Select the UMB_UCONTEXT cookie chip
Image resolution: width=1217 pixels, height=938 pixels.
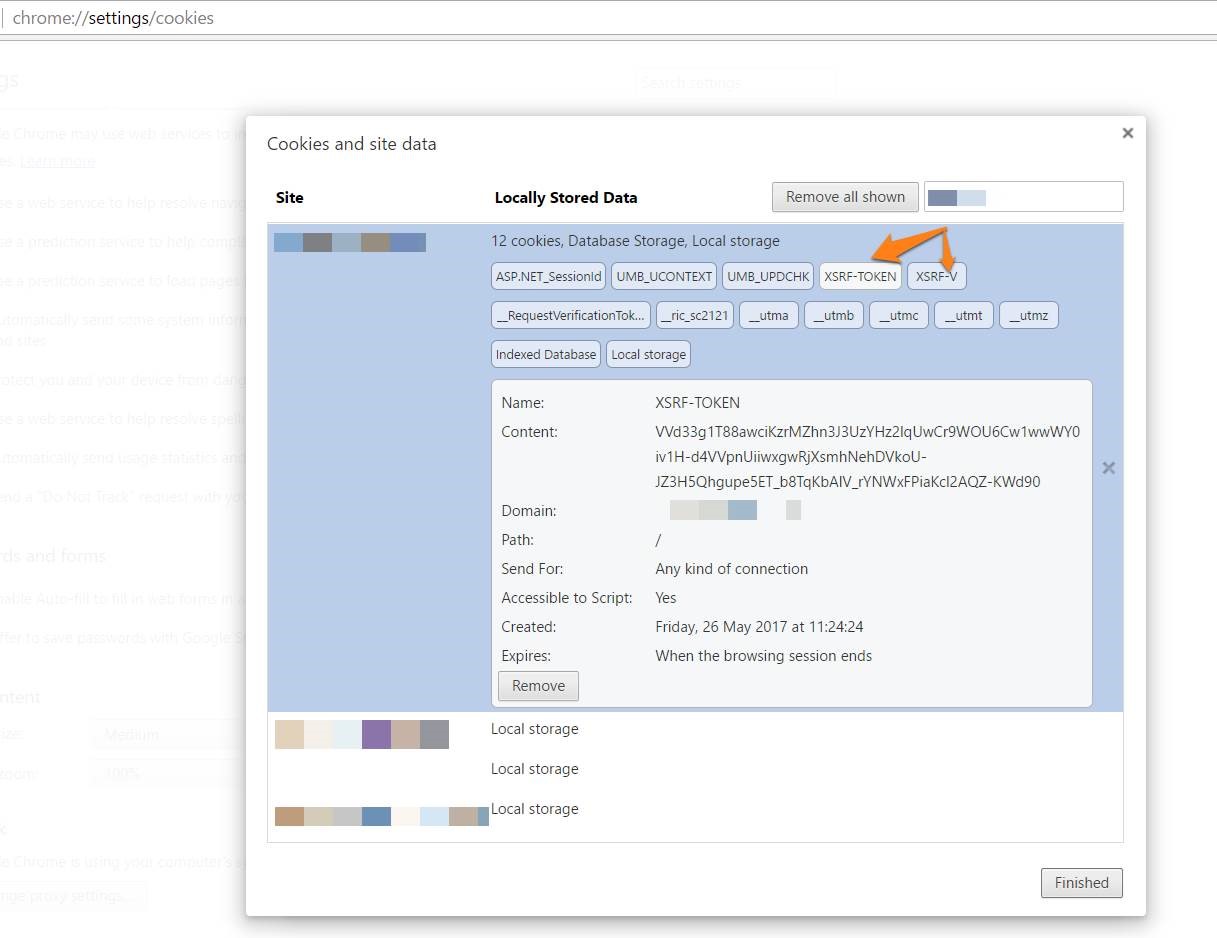pos(664,276)
